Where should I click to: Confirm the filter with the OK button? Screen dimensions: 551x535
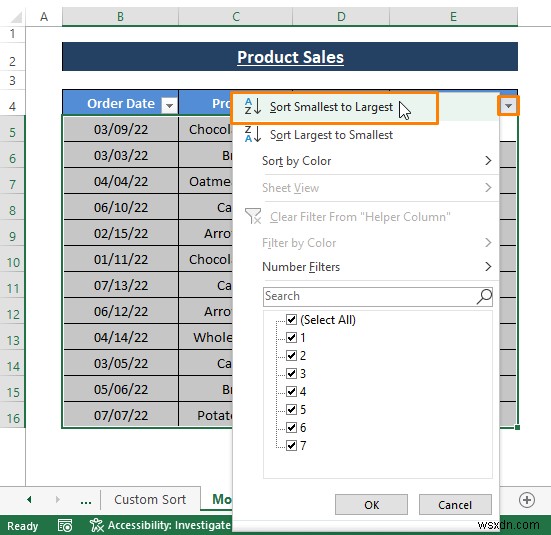(371, 505)
